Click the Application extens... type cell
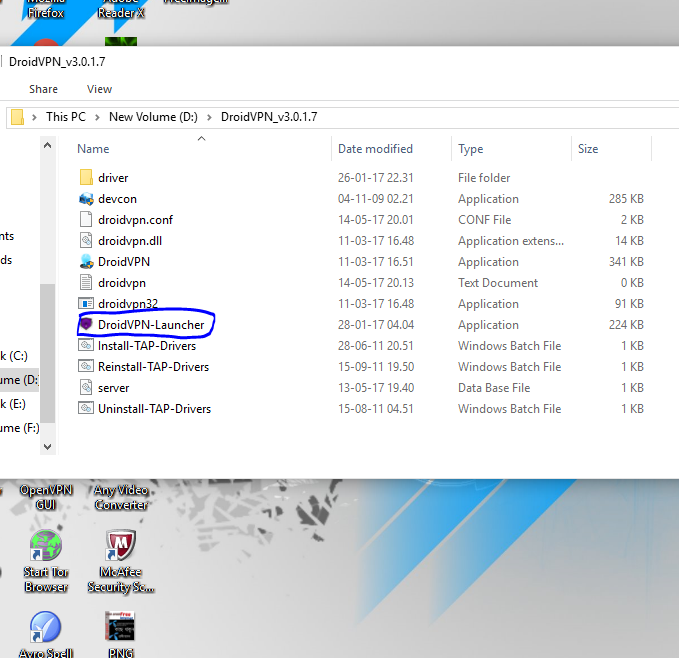This screenshot has width=679, height=658. [x=511, y=241]
